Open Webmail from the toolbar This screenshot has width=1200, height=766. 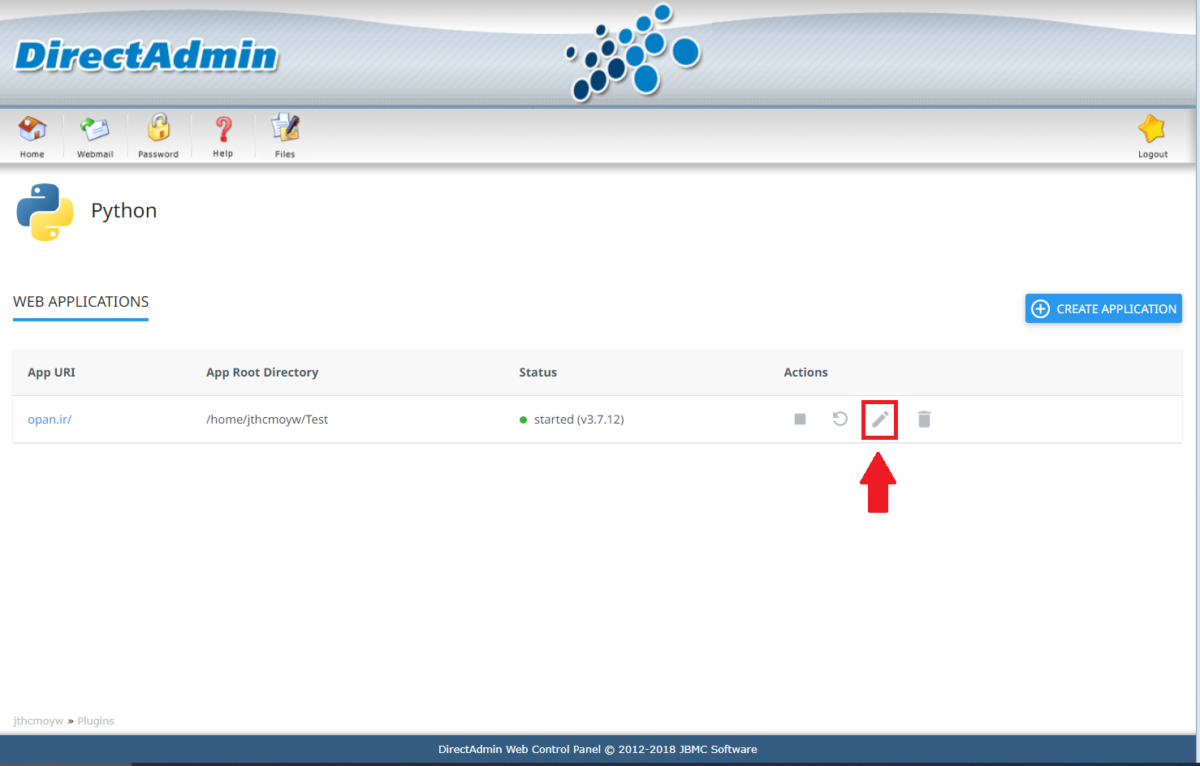tap(95, 130)
